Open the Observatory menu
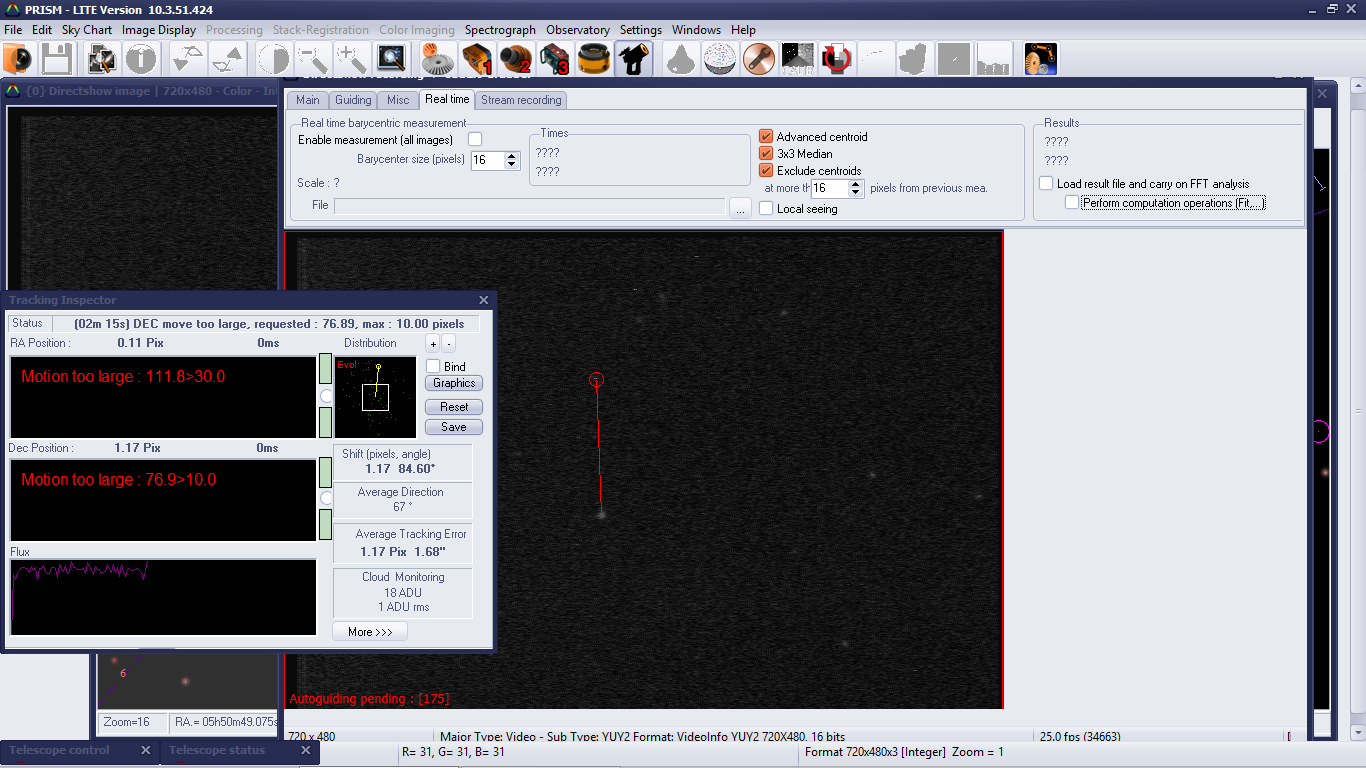 pyautogui.click(x=578, y=30)
